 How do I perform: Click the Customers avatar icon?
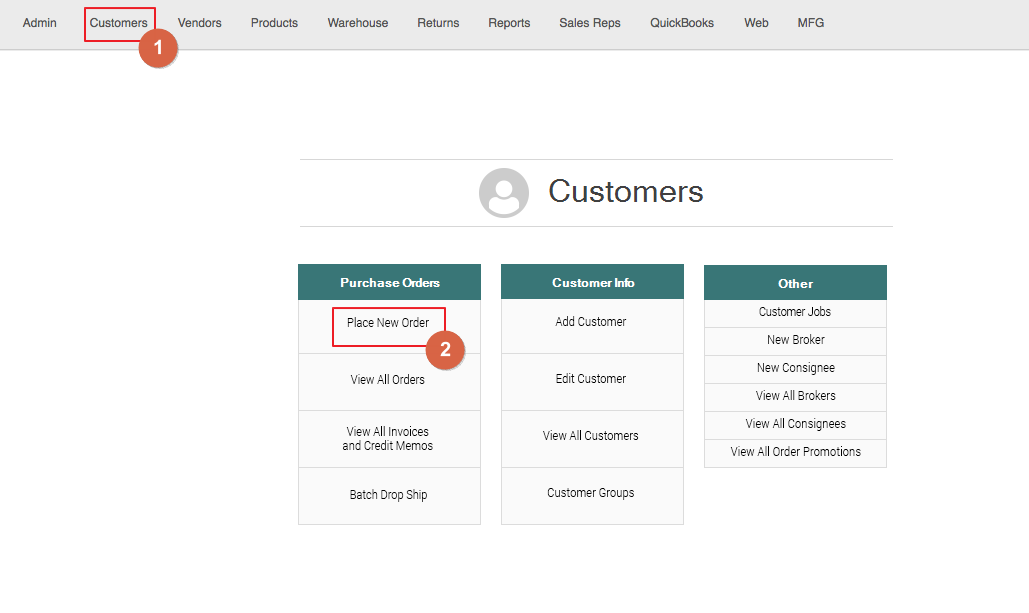pos(503,193)
